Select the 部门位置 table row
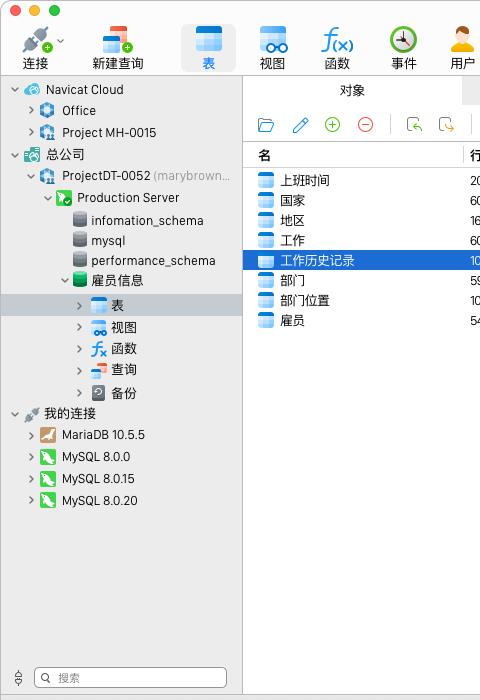Screen dimensions: 480x700 tap(361, 300)
